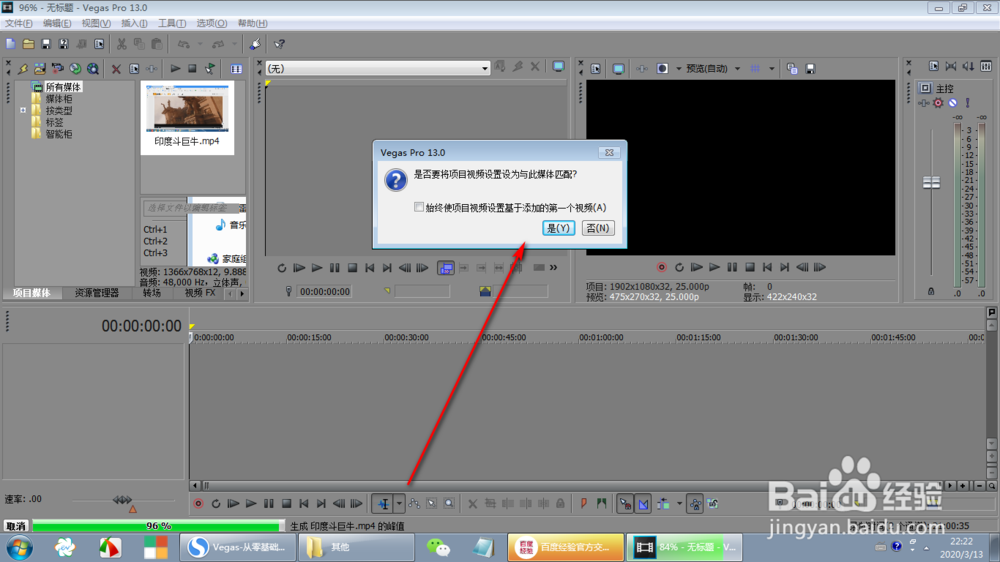Select the Normal Edit tool

(x=383, y=504)
